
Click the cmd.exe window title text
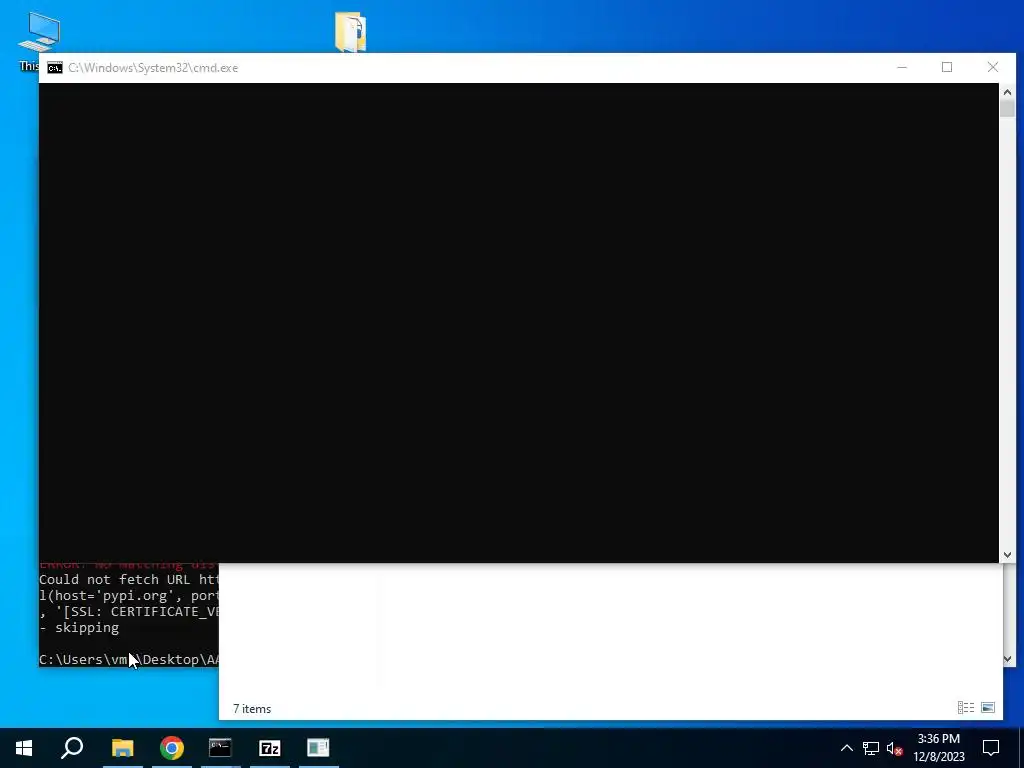point(153,68)
